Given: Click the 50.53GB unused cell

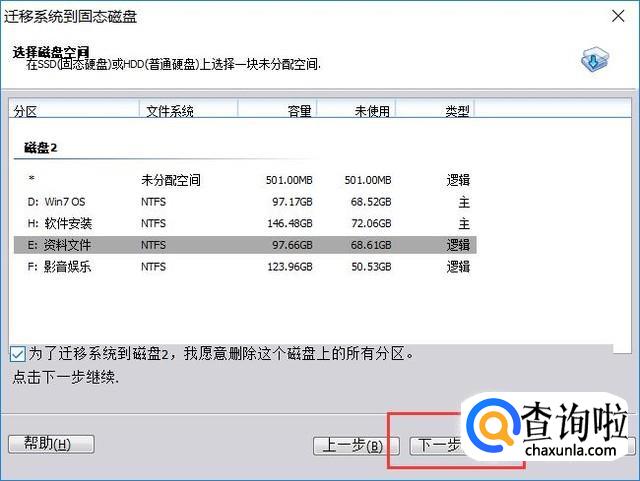Looking at the screenshot, I should (x=371, y=267).
